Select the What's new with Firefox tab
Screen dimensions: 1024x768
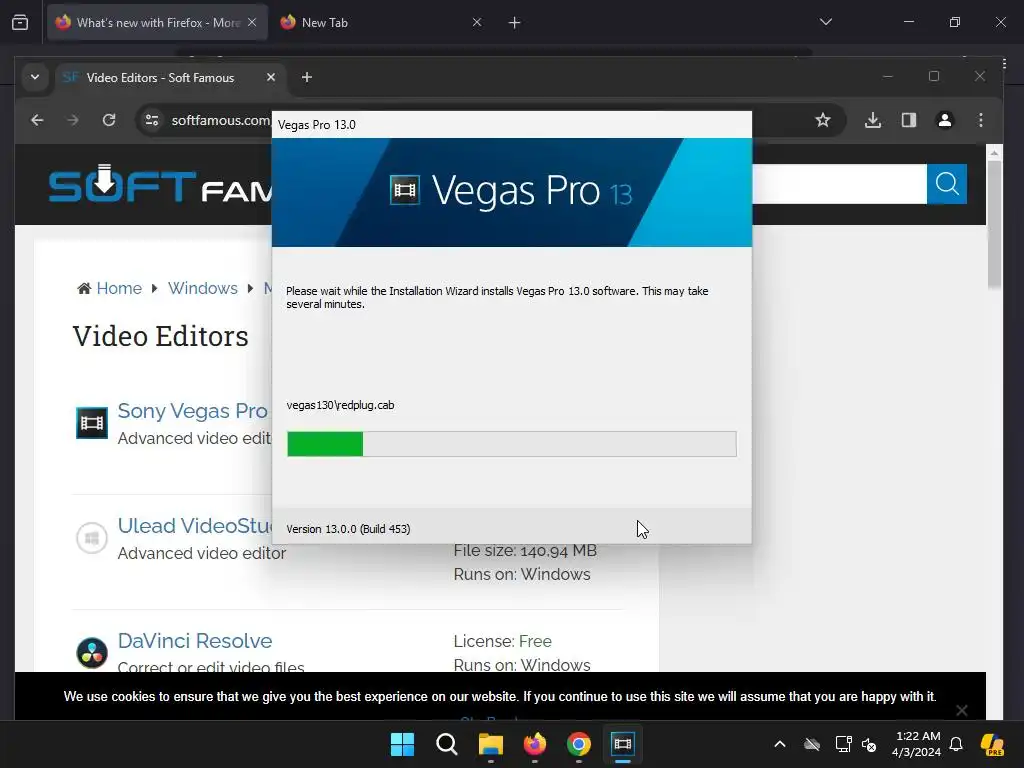click(157, 22)
